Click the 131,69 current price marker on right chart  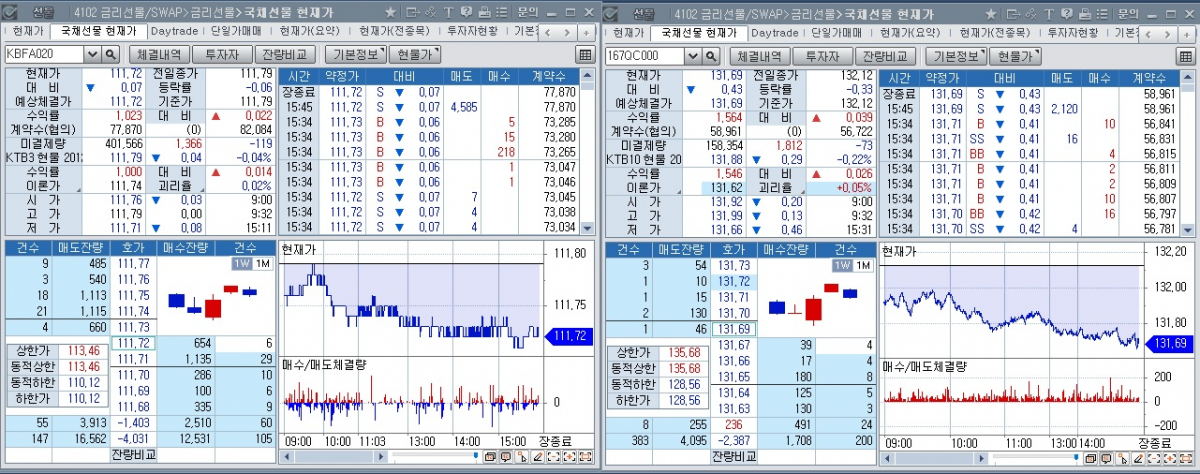pyautogui.click(x=1170, y=344)
